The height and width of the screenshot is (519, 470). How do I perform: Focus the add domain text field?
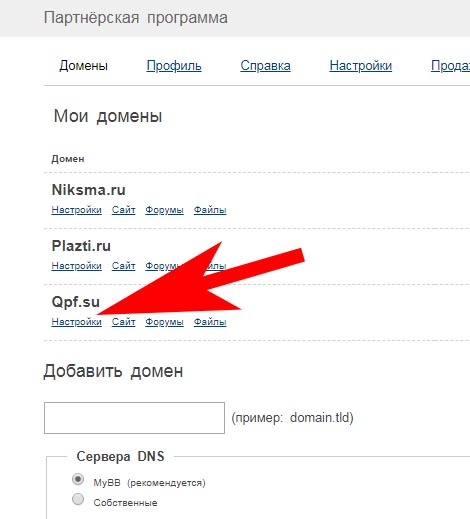coord(134,418)
